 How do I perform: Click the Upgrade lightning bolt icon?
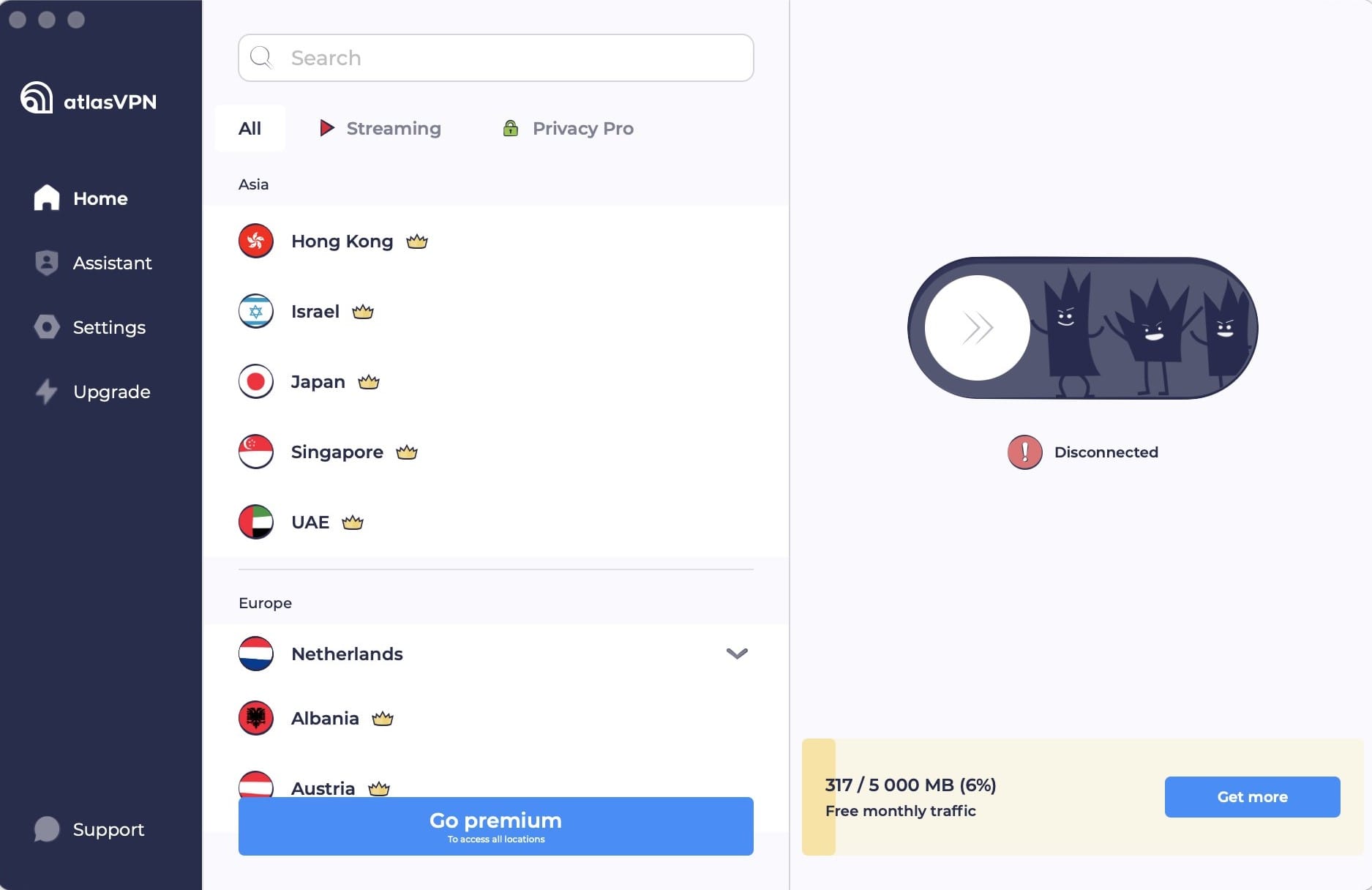tap(47, 392)
